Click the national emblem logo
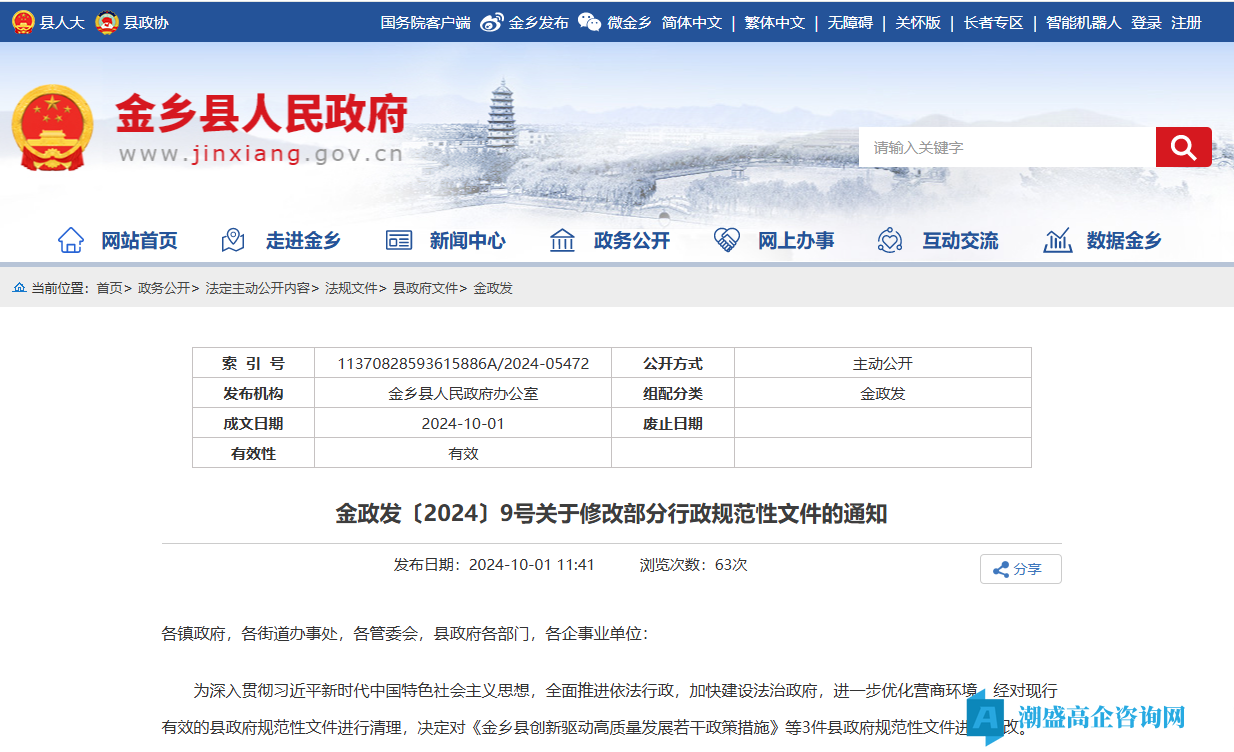Viewport: 1234px width, 752px height. pos(52,128)
